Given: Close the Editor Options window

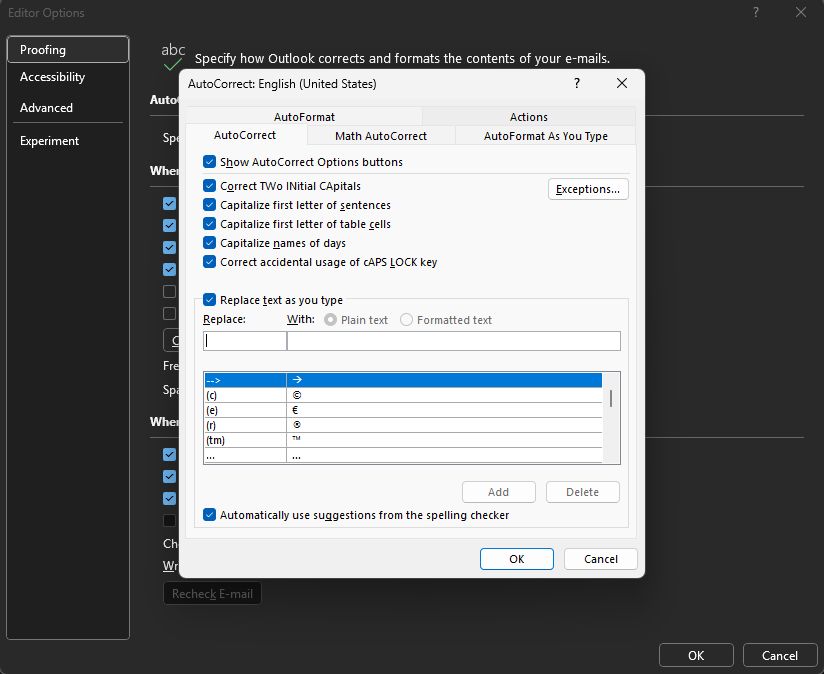Looking at the screenshot, I should click(x=800, y=12).
